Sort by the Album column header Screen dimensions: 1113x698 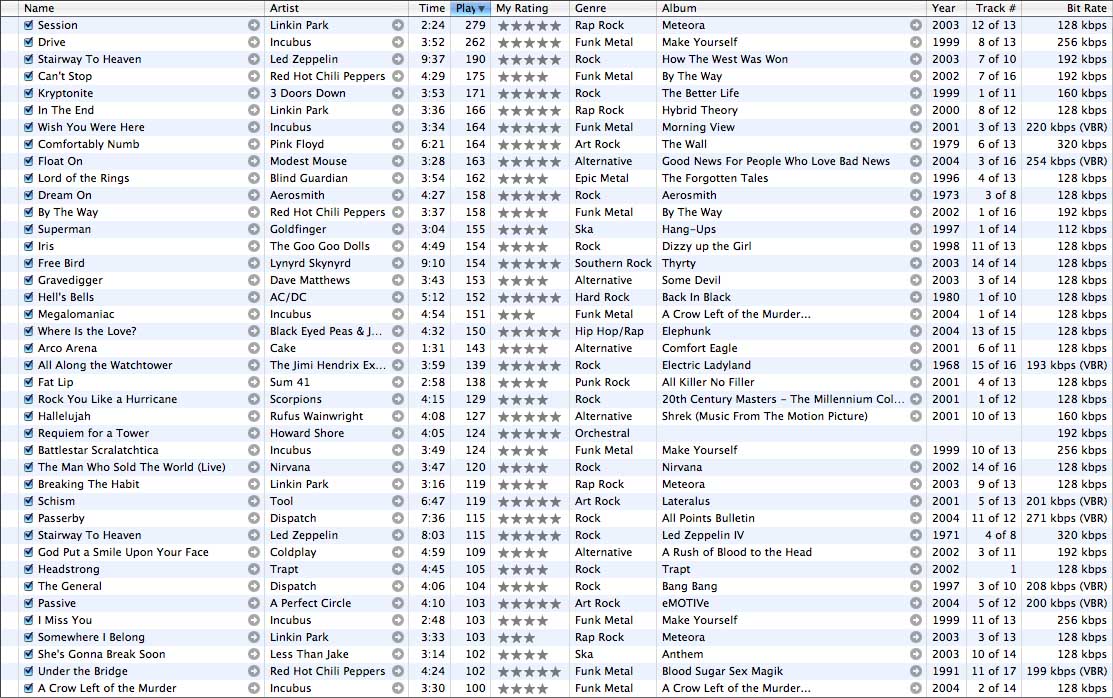(x=792, y=8)
